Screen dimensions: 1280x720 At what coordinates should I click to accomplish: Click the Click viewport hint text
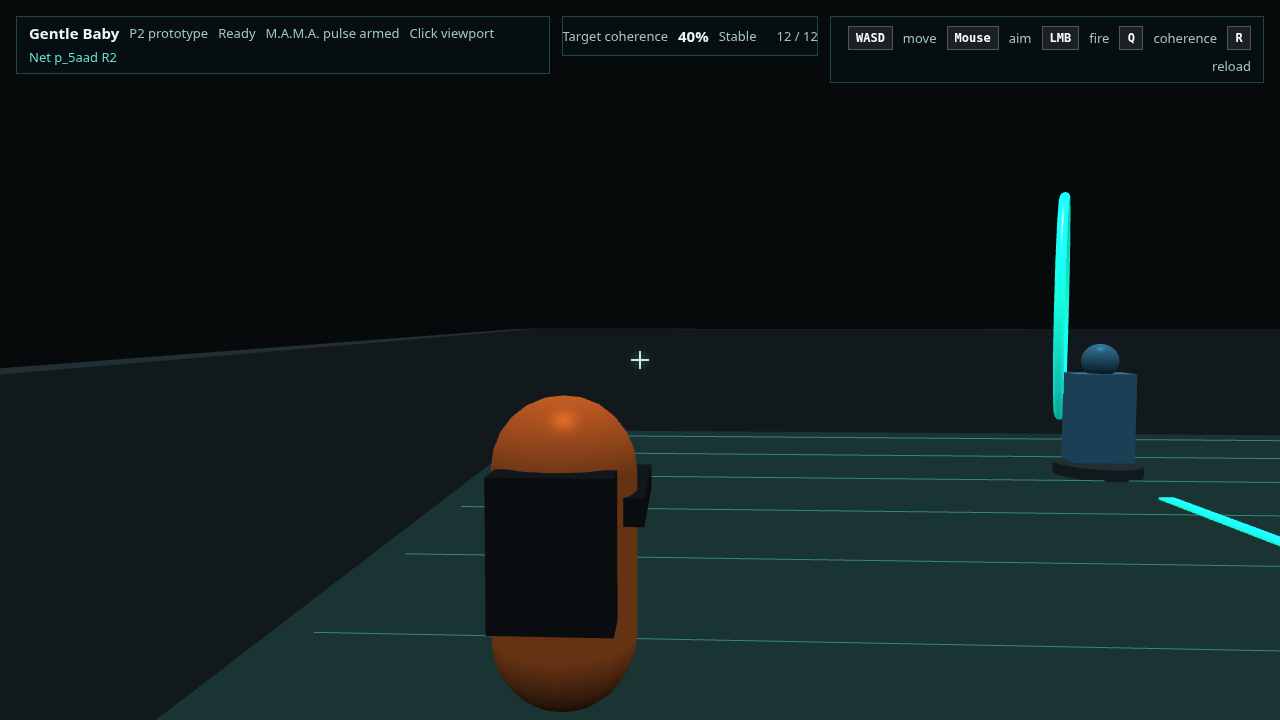[x=452, y=34]
